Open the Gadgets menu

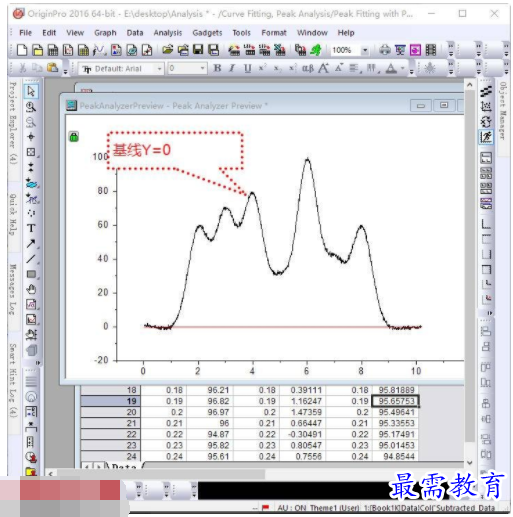[x=207, y=33]
